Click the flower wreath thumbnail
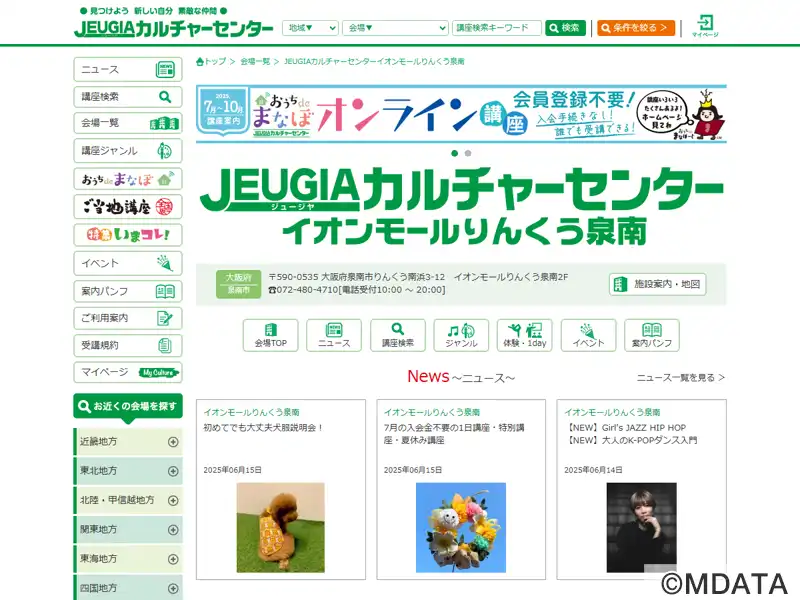Viewport: 800px width, 600px height. click(x=461, y=528)
